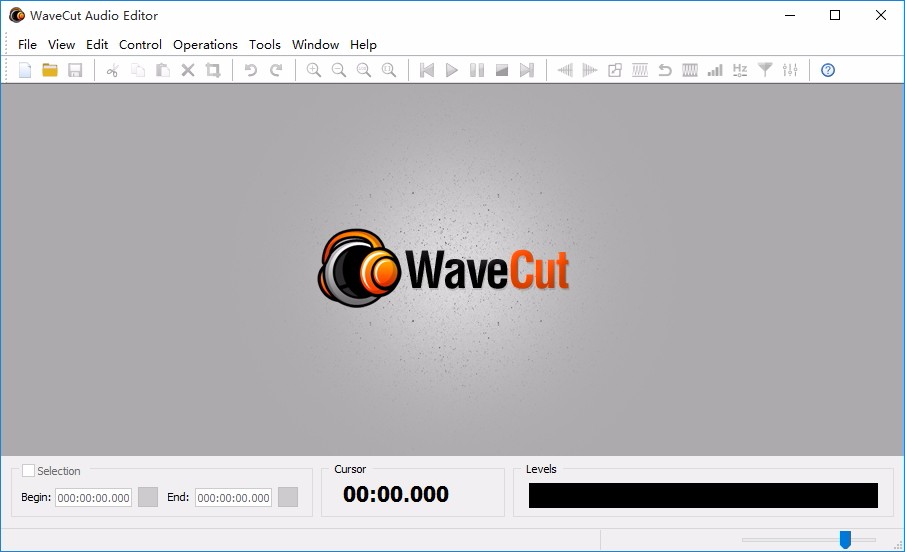Open the equalizer sliders icon

coord(790,70)
